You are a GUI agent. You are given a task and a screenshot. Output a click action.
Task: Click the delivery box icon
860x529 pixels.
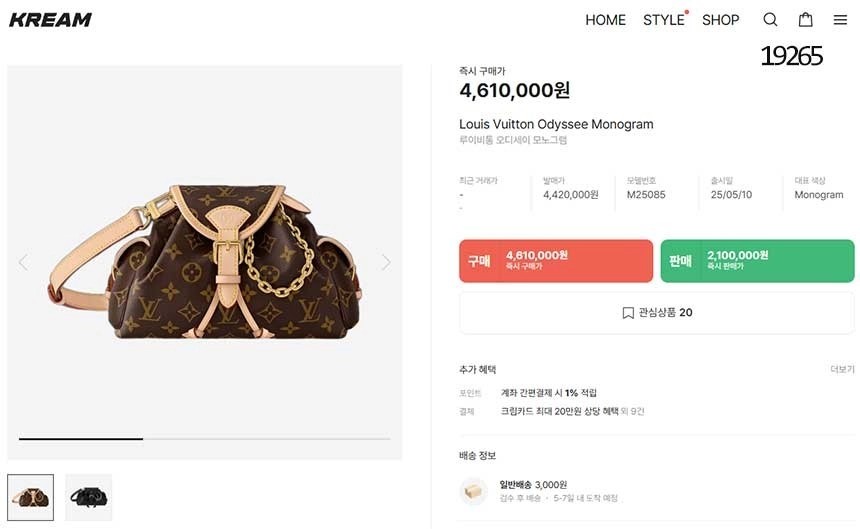[x=473, y=491]
